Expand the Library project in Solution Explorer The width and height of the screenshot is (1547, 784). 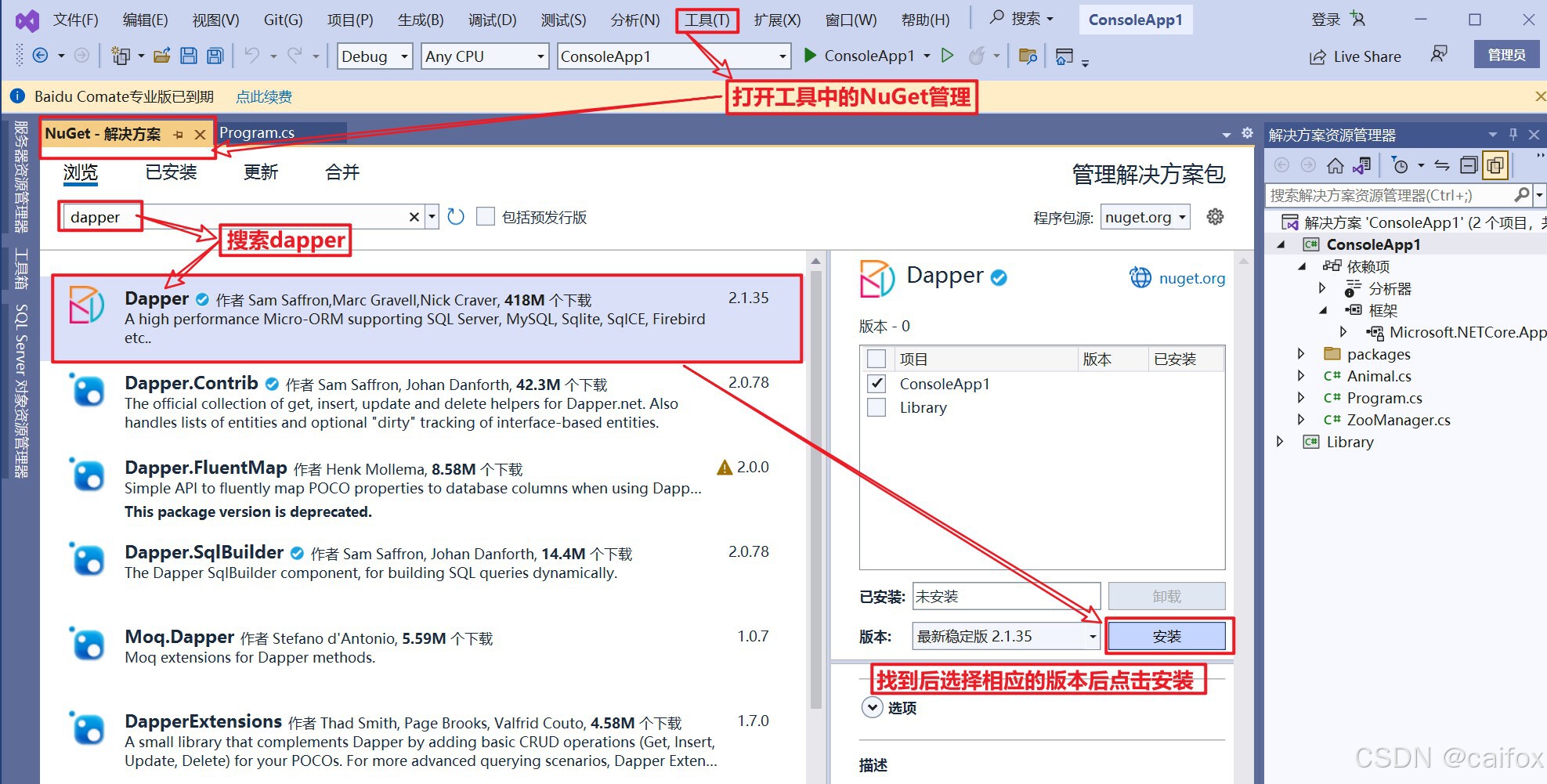click(1279, 442)
